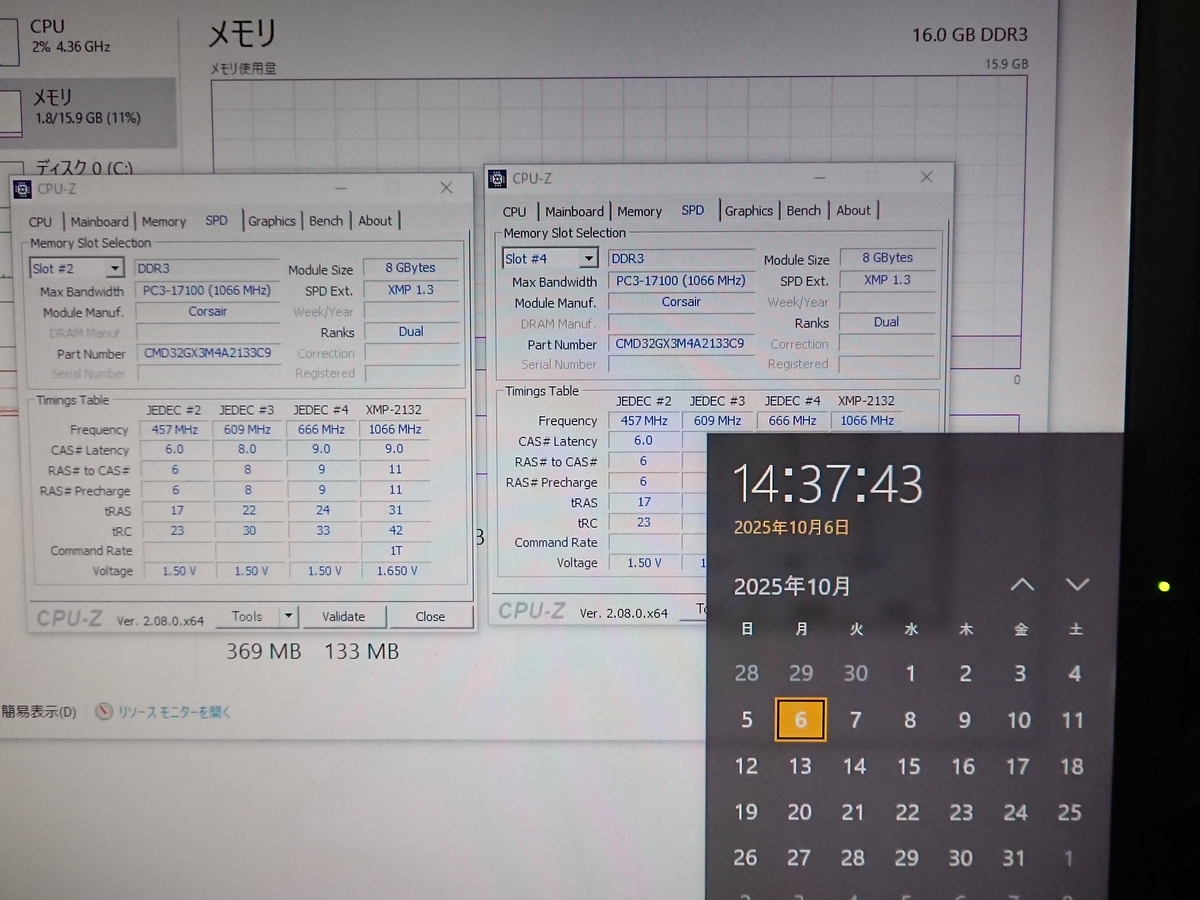Click the 2025年10月 month header
This screenshot has height=900, width=1200.
point(792,587)
